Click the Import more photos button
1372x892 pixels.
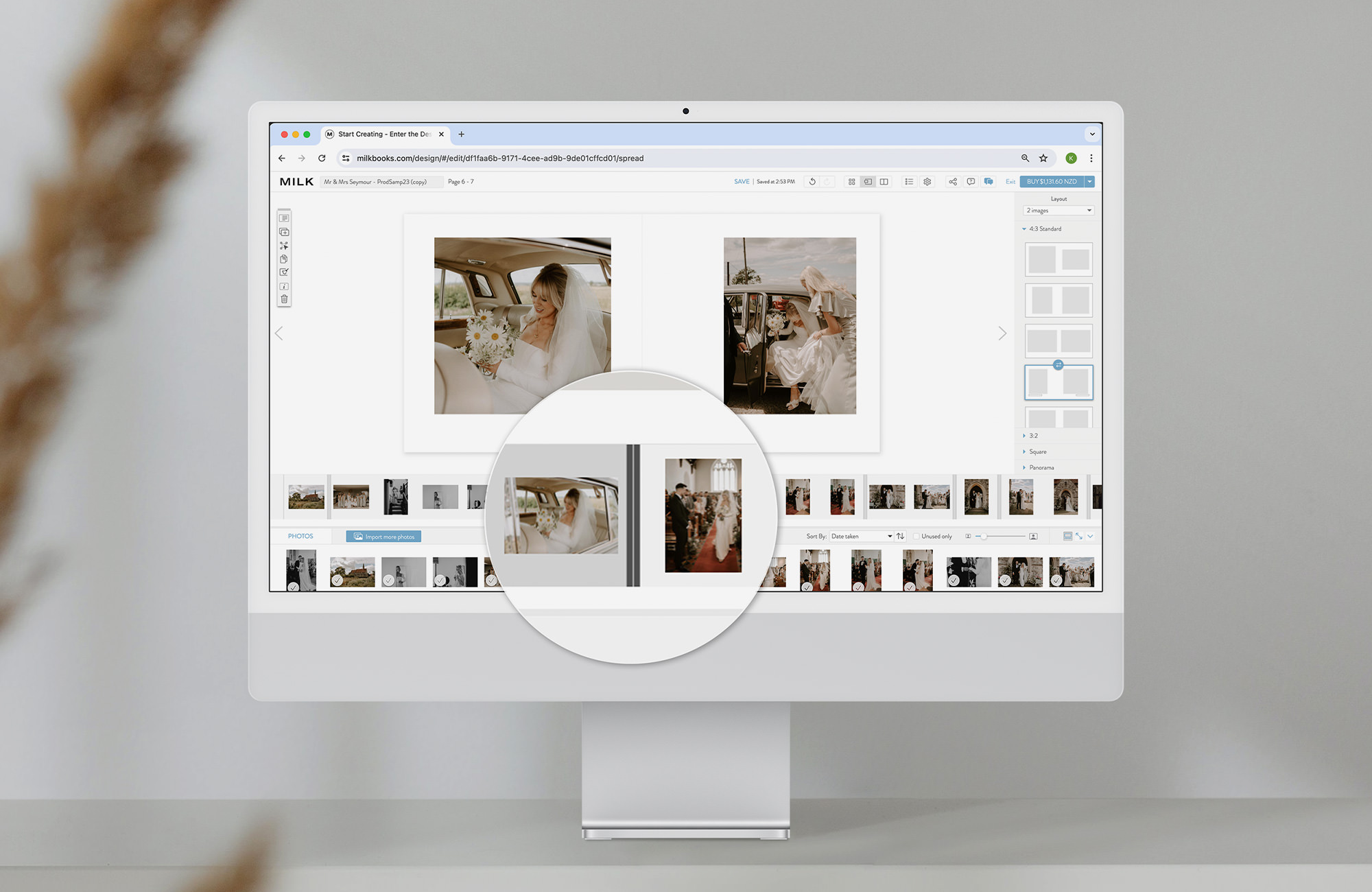pyautogui.click(x=383, y=536)
